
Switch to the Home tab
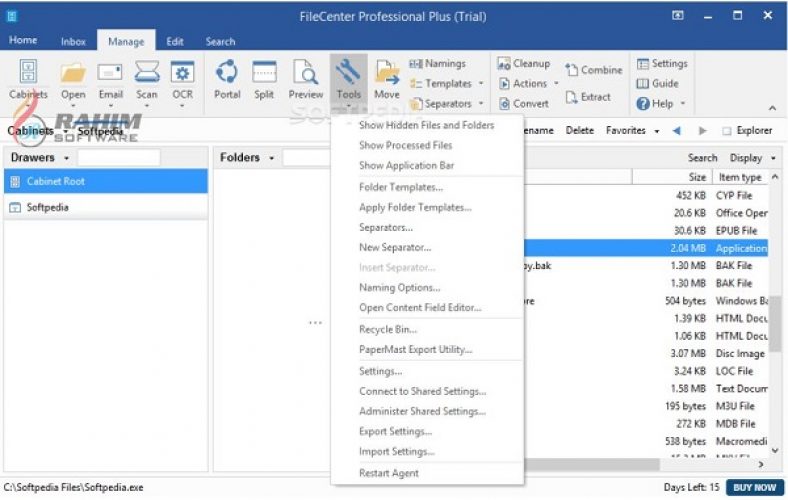pos(23,40)
